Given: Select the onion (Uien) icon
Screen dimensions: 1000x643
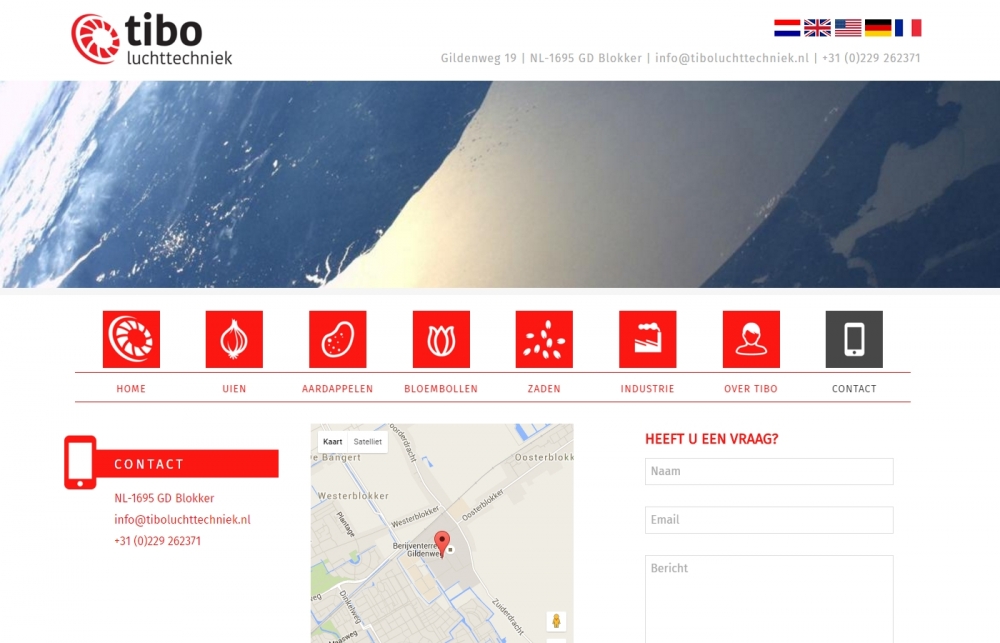Looking at the screenshot, I should [234, 339].
